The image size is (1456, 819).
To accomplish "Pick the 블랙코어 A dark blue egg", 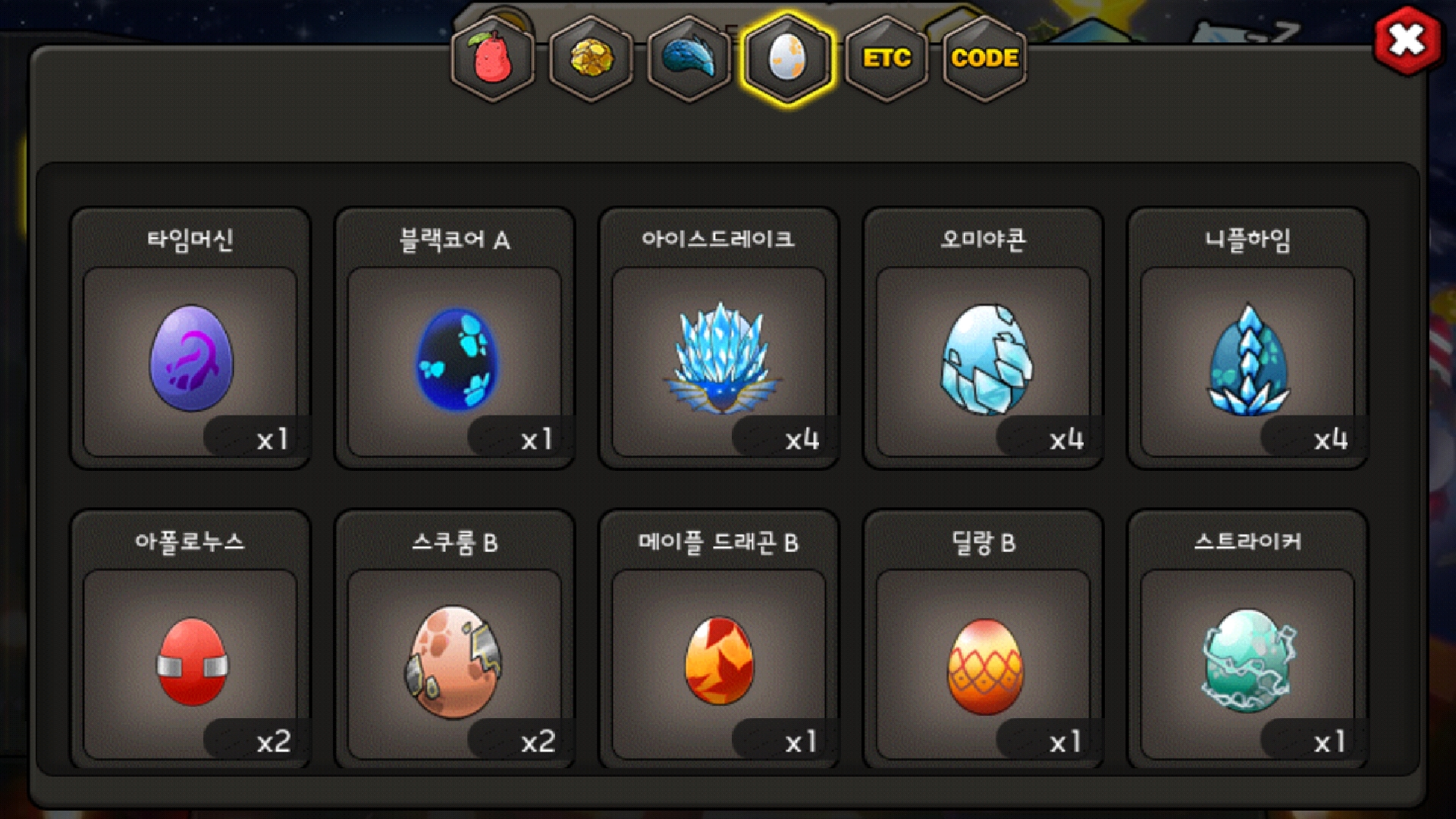I will [x=457, y=359].
